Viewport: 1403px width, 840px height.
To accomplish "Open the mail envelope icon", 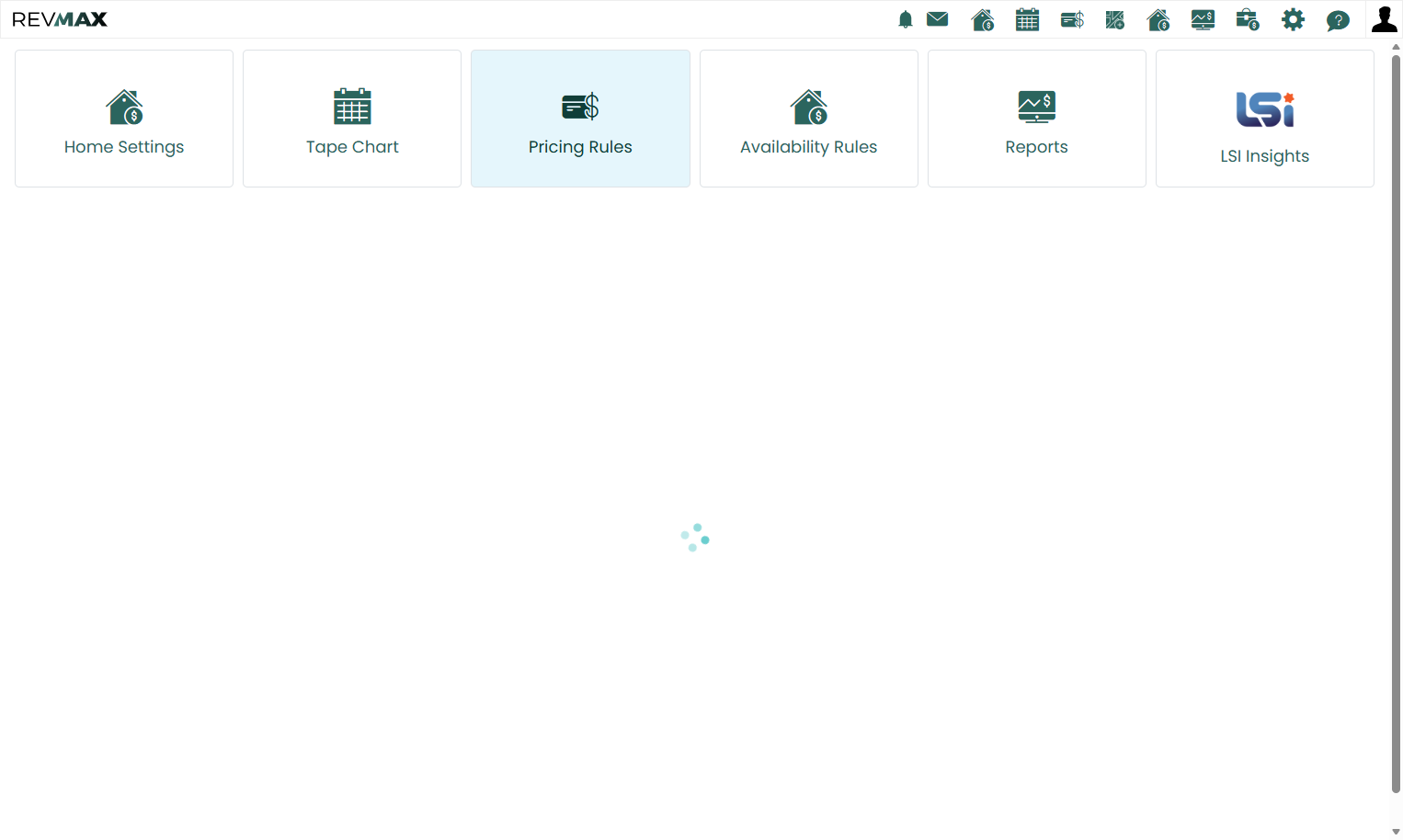I will (938, 19).
